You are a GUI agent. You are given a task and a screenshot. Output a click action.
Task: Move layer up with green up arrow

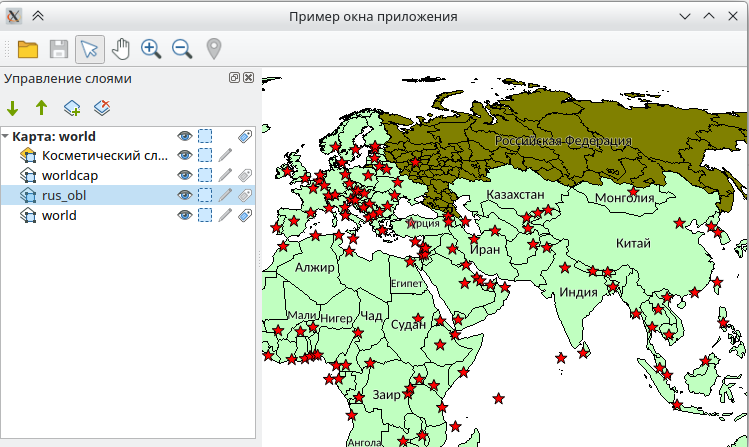[x=41, y=108]
